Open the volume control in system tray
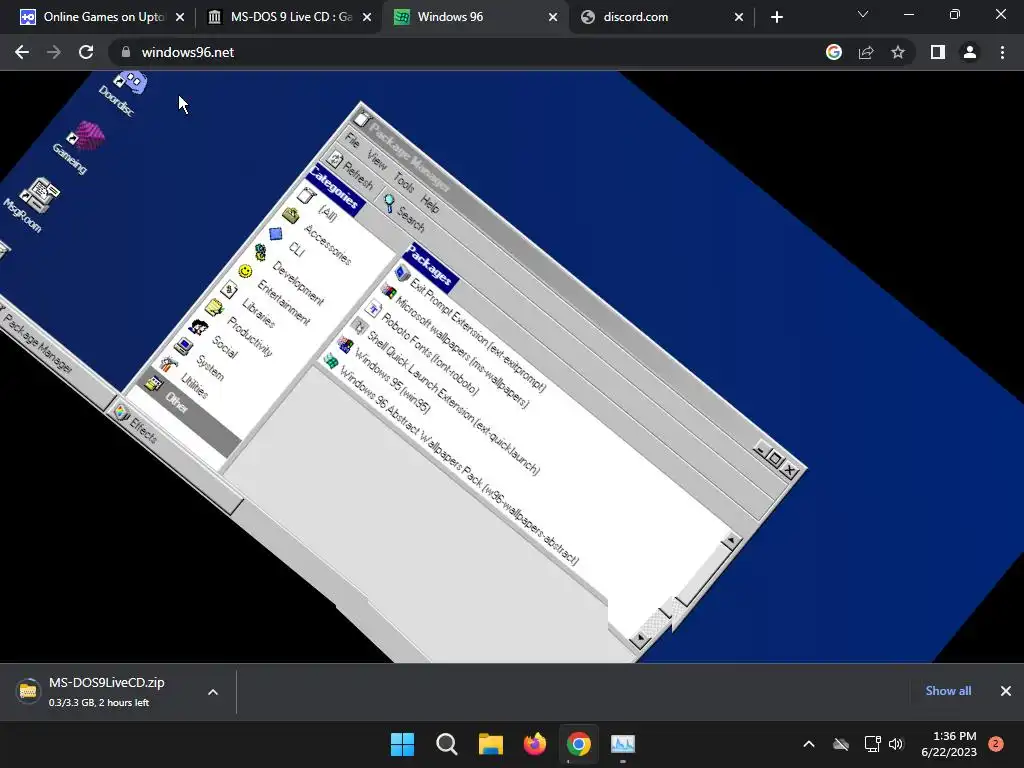 896,744
